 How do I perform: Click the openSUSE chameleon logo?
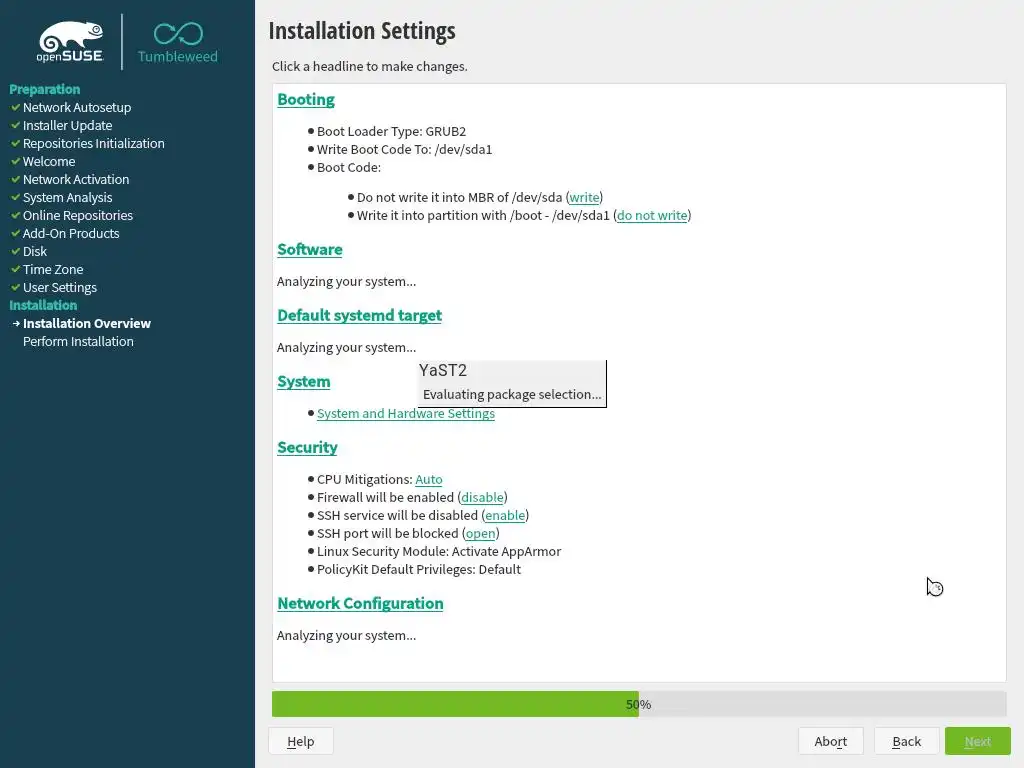[x=71, y=41]
